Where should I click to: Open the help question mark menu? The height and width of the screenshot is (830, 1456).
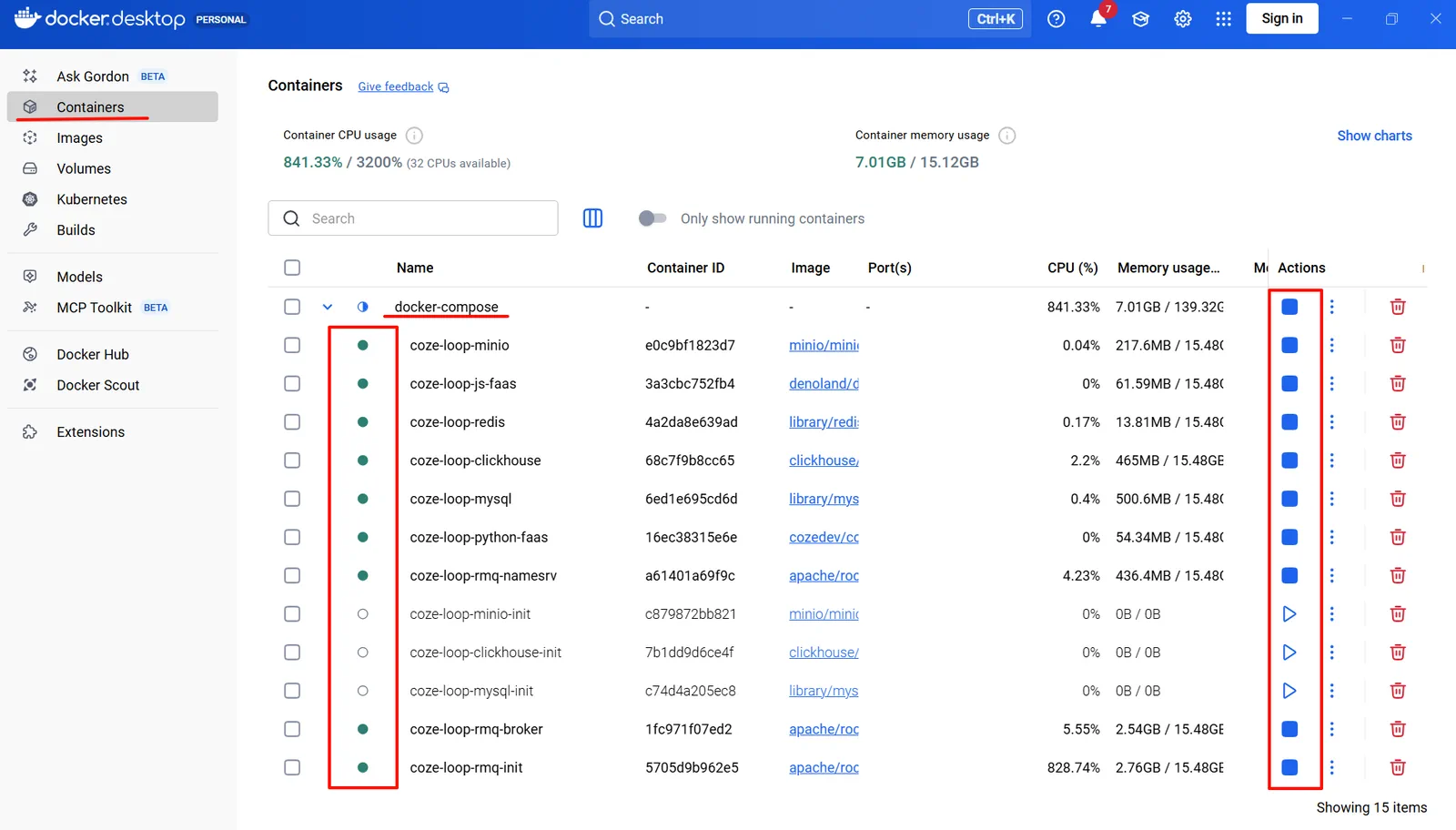(x=1056, y=19)
